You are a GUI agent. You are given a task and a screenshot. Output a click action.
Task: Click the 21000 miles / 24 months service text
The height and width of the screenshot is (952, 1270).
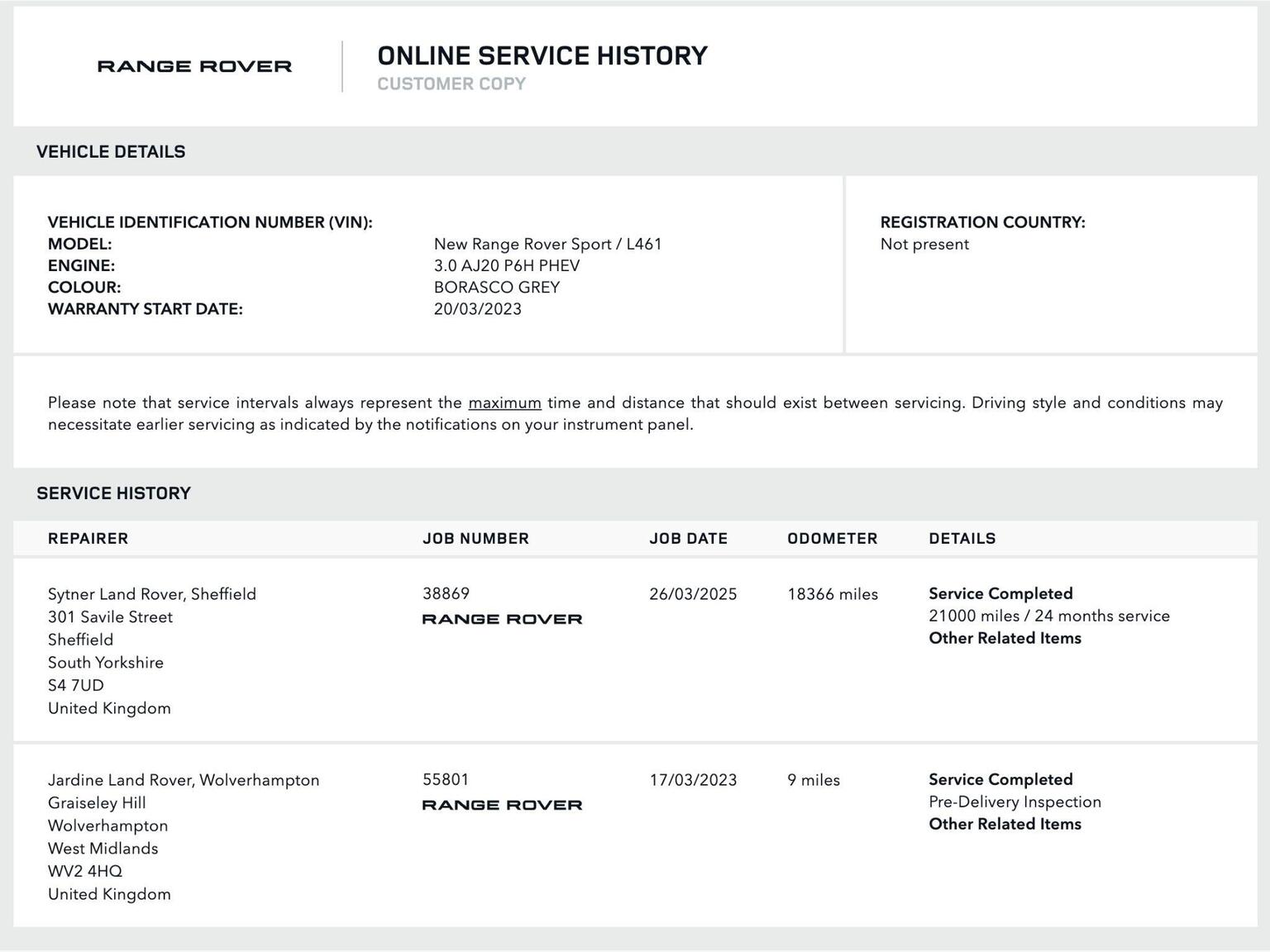pyautogui.click(x=1049, y=616)
